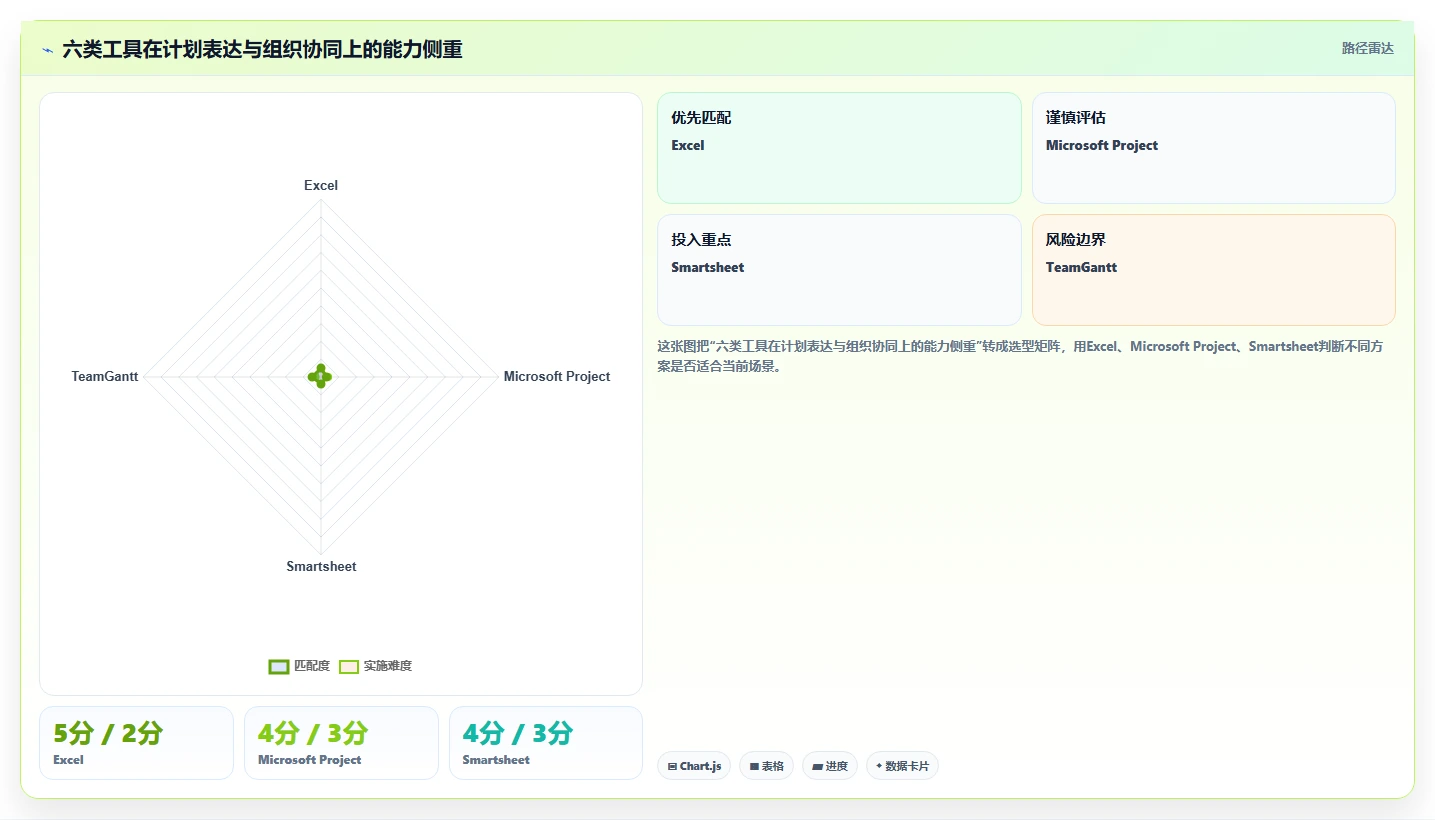
Task: Click the lightning icon beside the title
Action: (x=48, y=50)
